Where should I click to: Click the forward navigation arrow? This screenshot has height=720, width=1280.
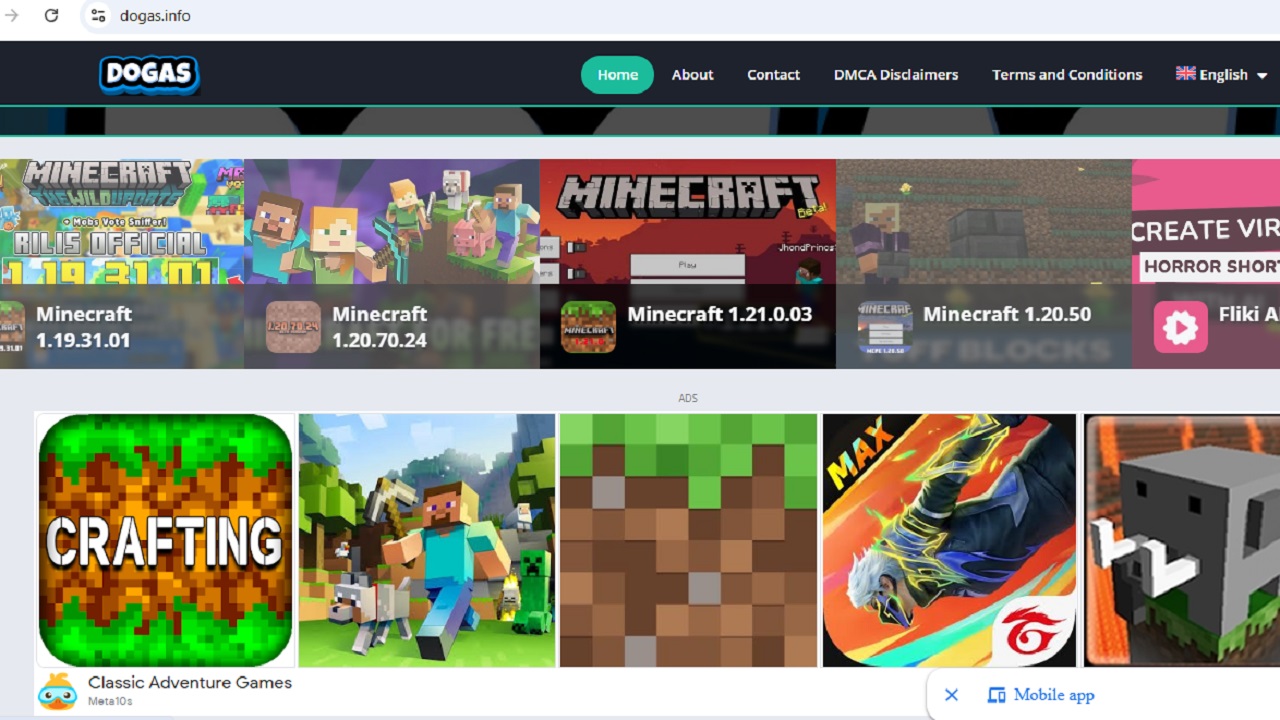[12, 15]
